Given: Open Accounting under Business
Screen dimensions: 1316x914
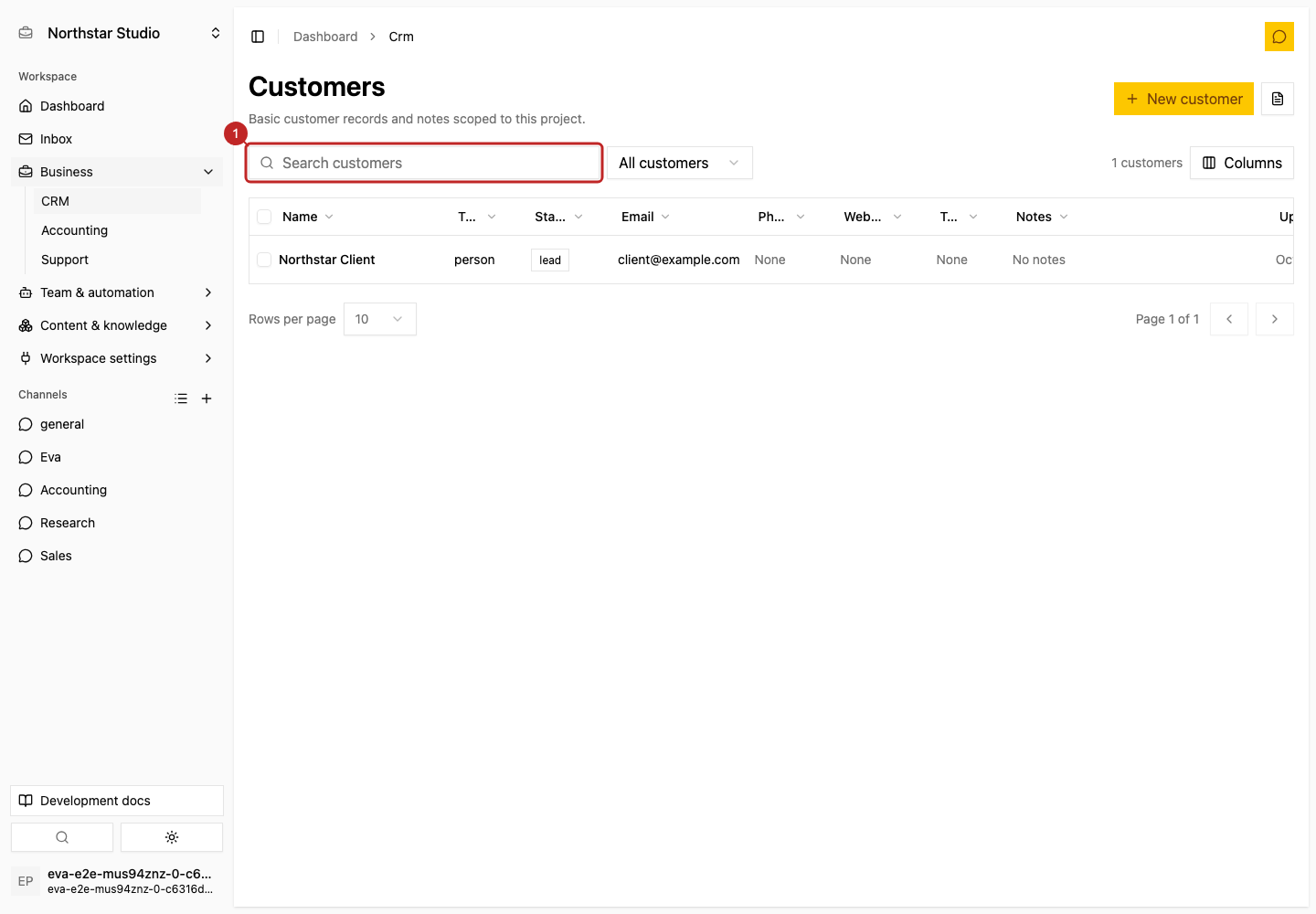Looking at the screenshot, I should click(117, 230).
